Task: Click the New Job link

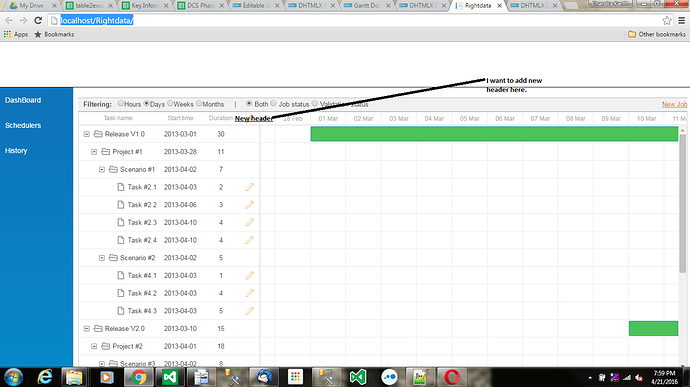Action: (674, 104)
